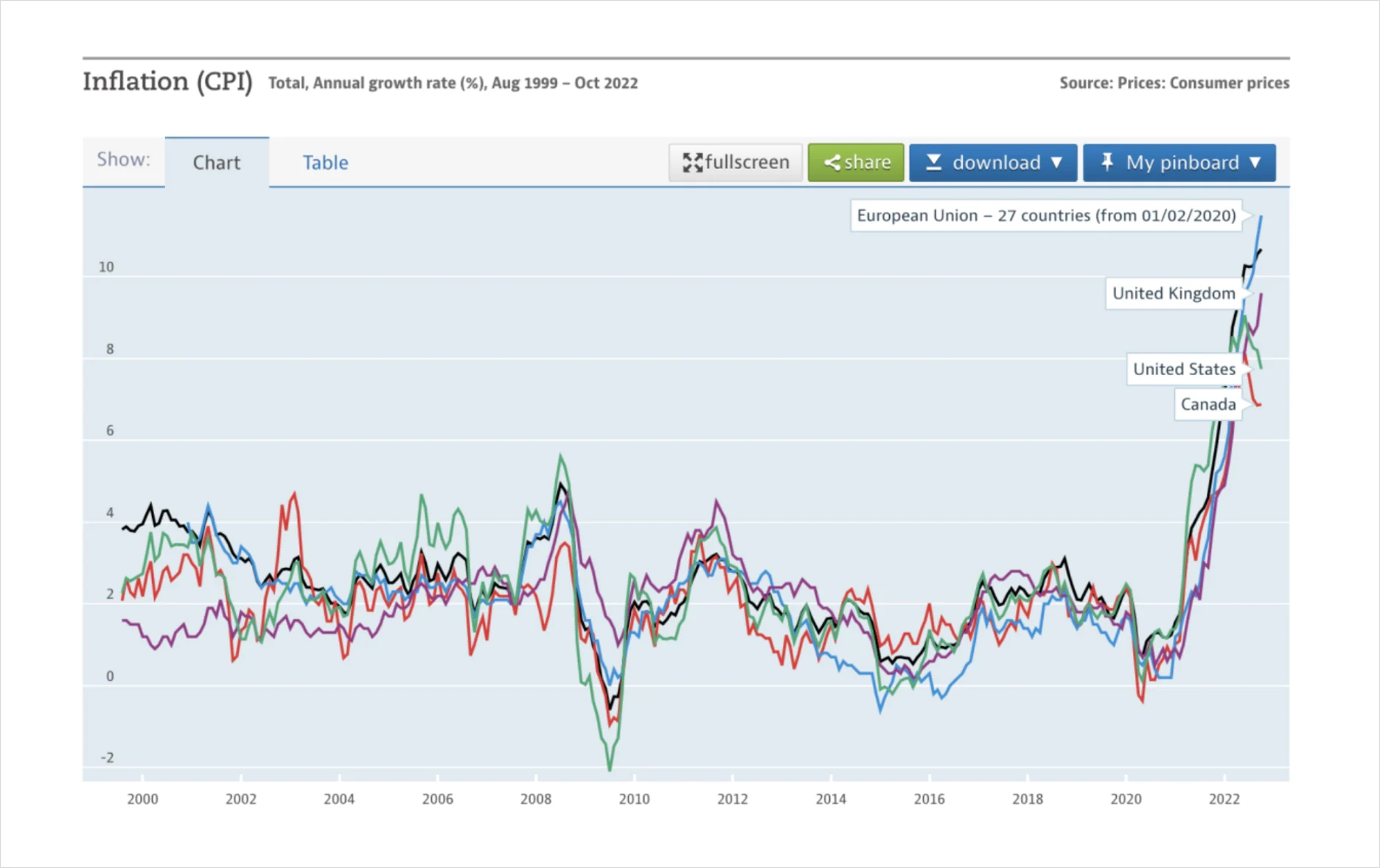Expand the My pinboard dropdown arrow
1380x868 pixels.
tap(1255, 163)
